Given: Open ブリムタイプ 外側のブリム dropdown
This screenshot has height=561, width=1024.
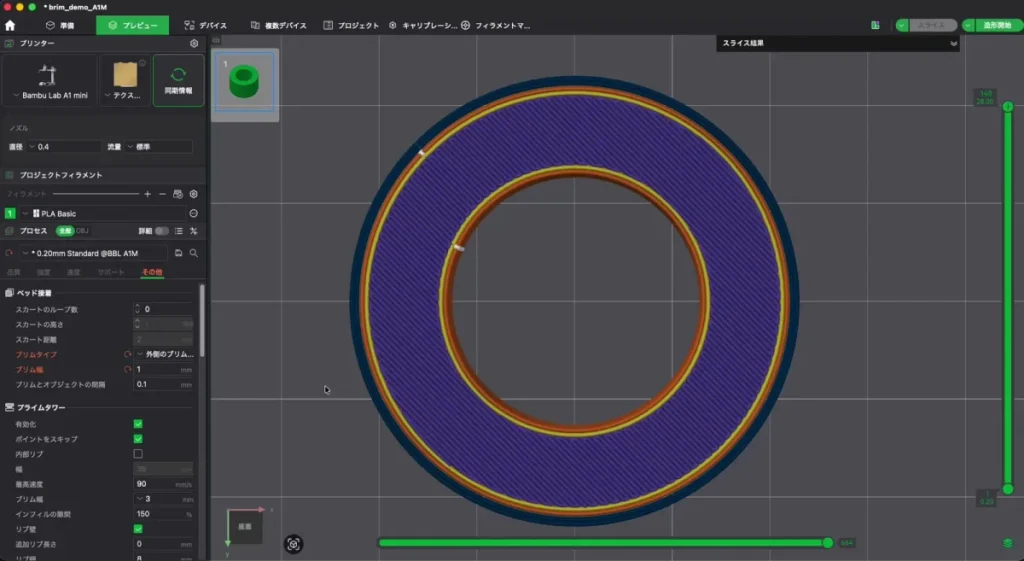Looking at the screenshot, I should pyautogui.click(x=165, y=355).
